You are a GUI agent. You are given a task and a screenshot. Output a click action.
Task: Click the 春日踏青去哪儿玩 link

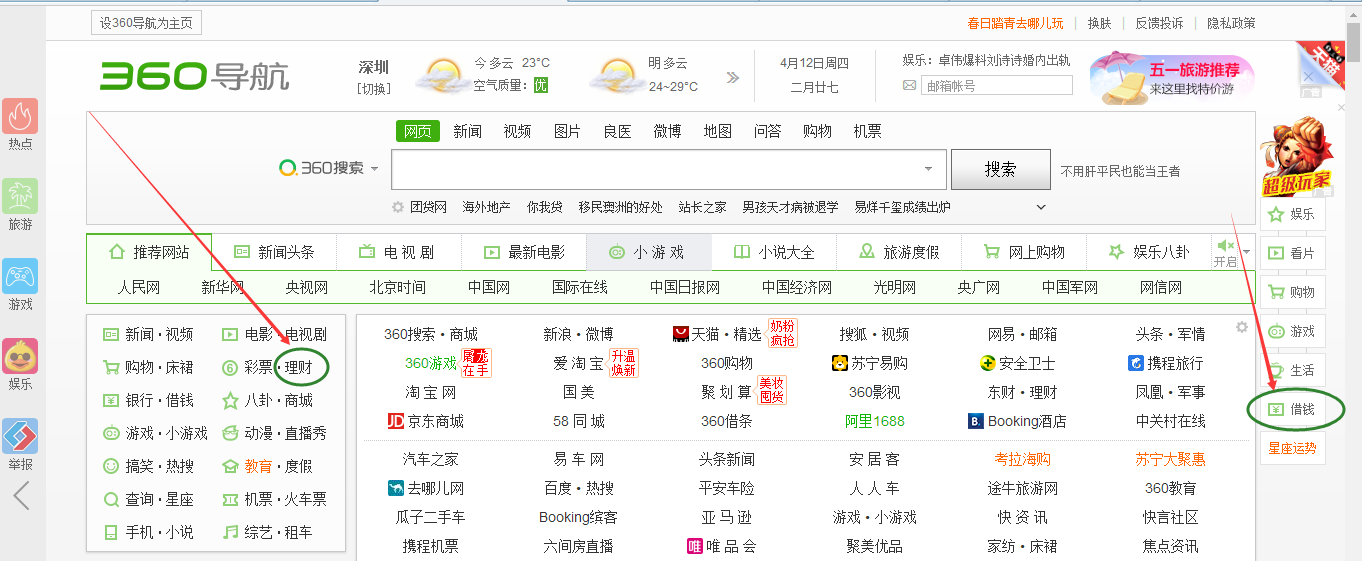[x=1015, y=23]
